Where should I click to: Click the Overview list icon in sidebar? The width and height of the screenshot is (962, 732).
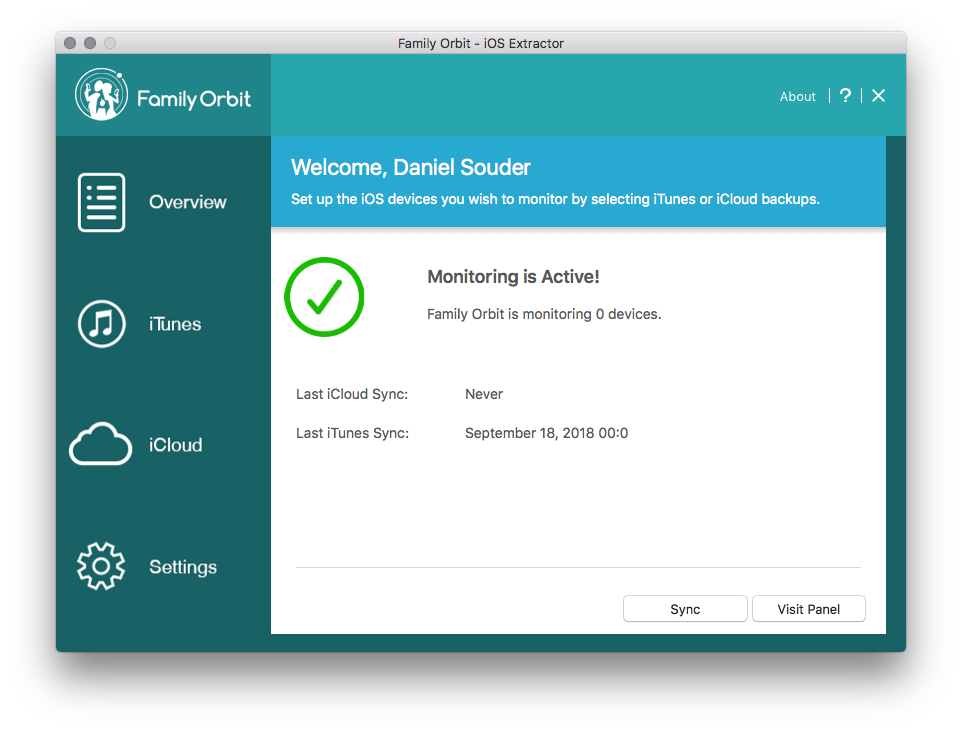point(101,202)
